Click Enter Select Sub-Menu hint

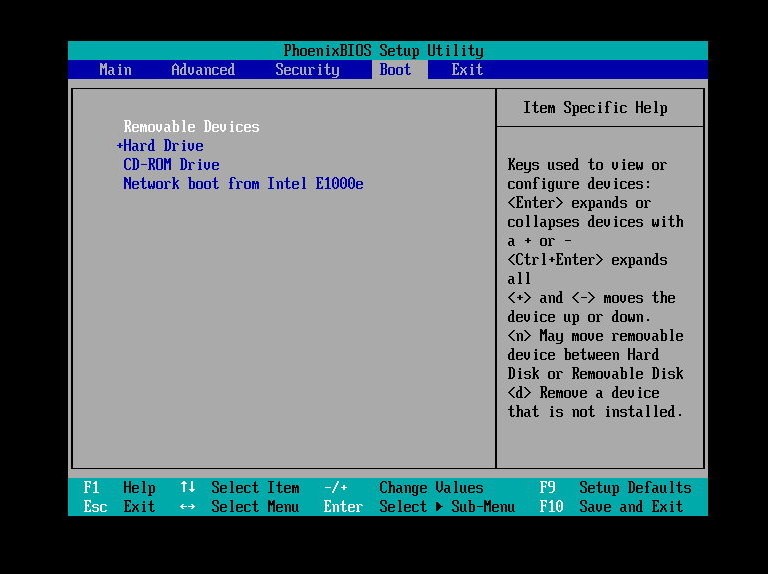(419, 507)
